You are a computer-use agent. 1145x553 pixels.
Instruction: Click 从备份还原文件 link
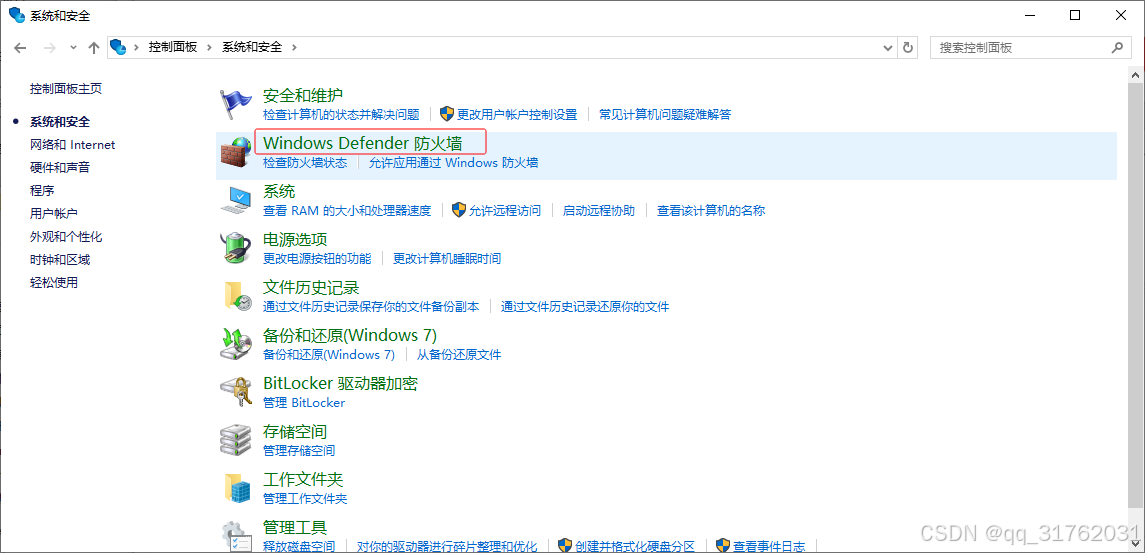point(459,355)
